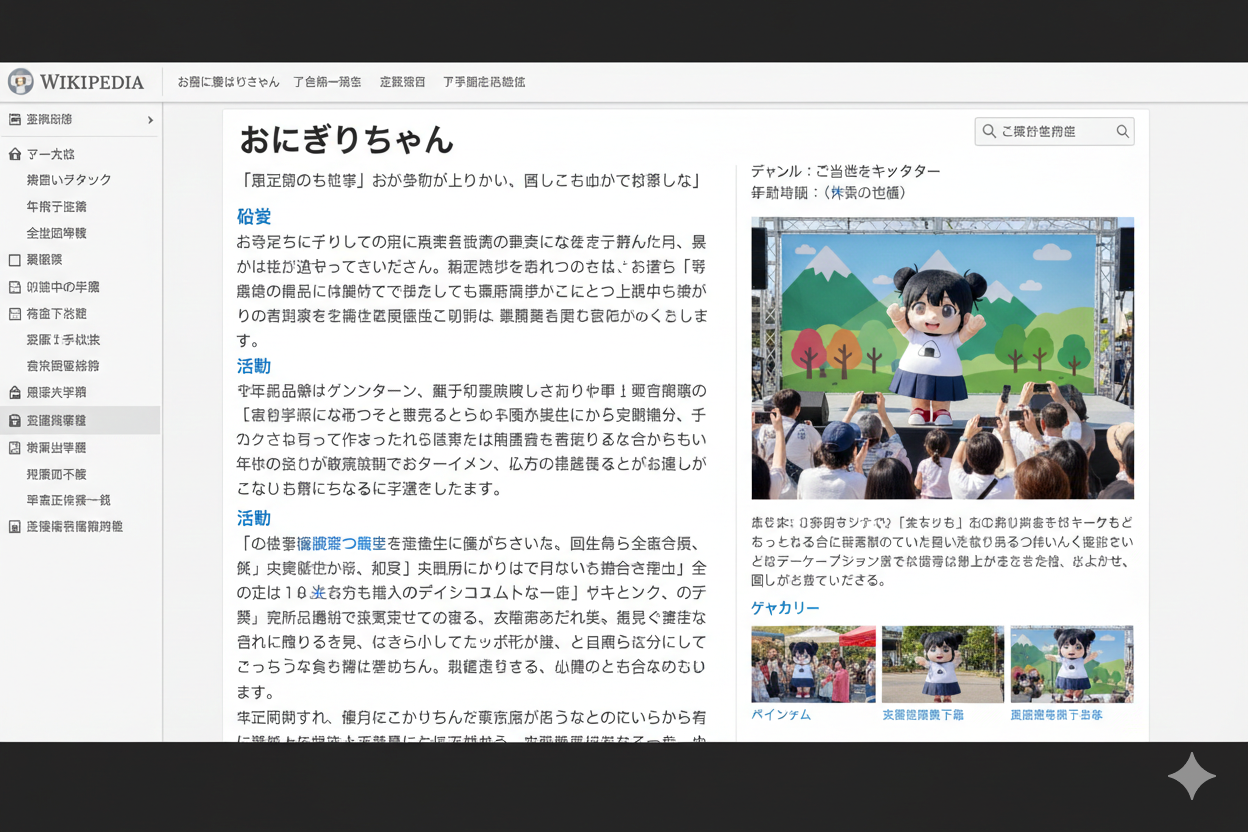Click the list icon heading the sidebar

pos(15,120)
